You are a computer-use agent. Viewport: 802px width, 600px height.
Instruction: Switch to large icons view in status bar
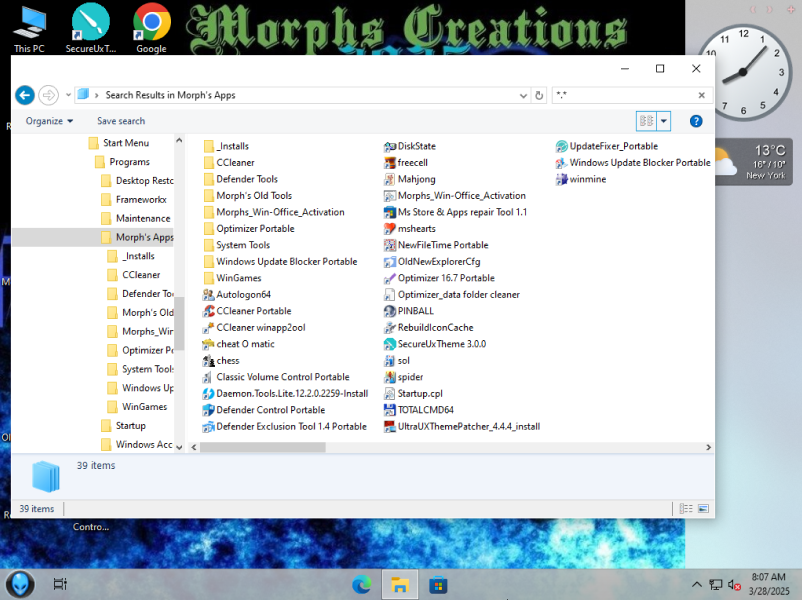[703, 508]
